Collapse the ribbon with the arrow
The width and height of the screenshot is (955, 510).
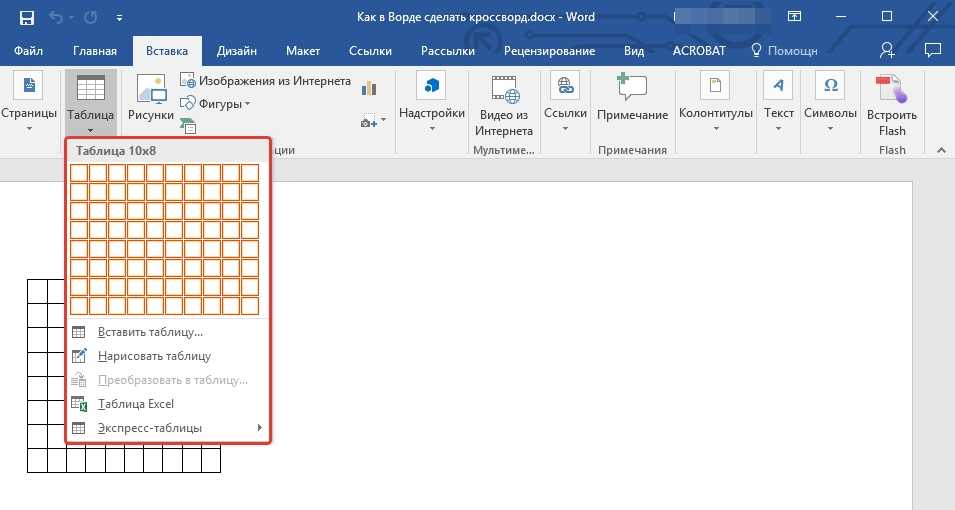940,150
